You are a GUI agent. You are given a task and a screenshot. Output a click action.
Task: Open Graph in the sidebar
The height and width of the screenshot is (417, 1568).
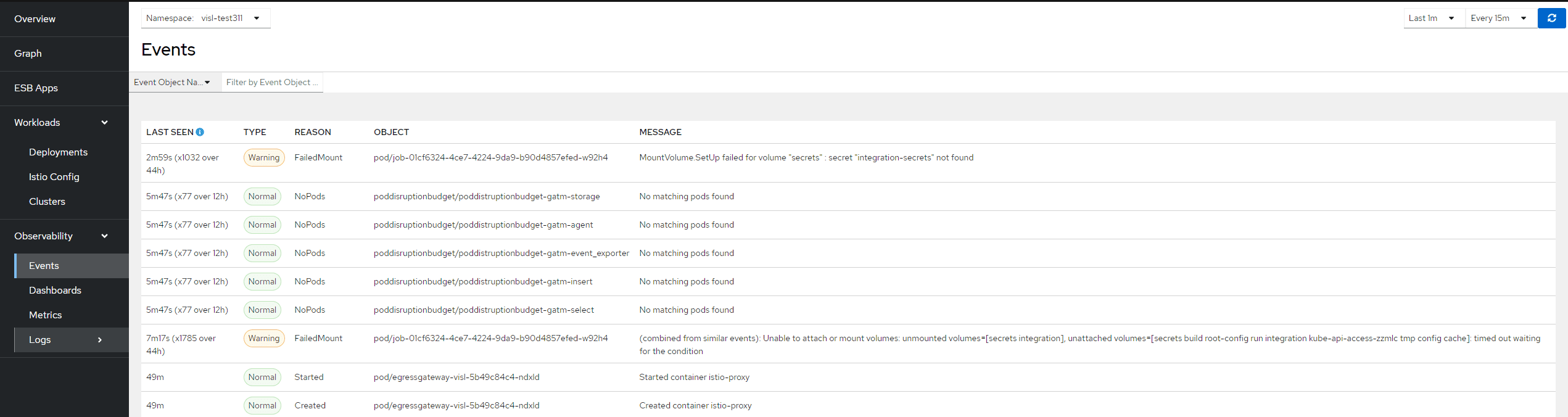28,54
